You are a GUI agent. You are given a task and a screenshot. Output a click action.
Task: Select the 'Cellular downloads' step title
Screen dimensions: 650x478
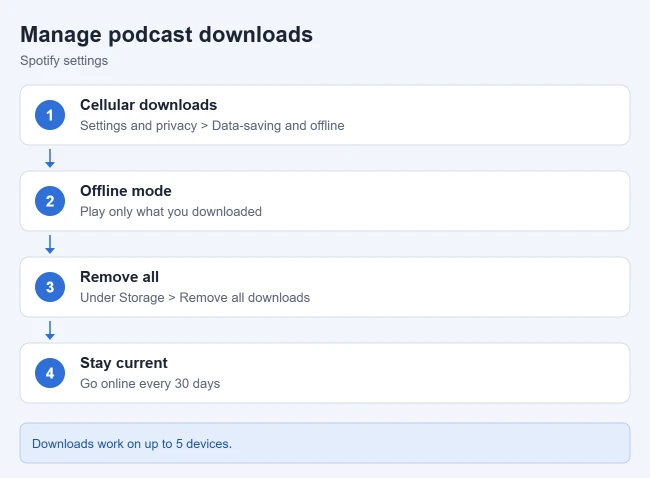click(x=148, y=105)
